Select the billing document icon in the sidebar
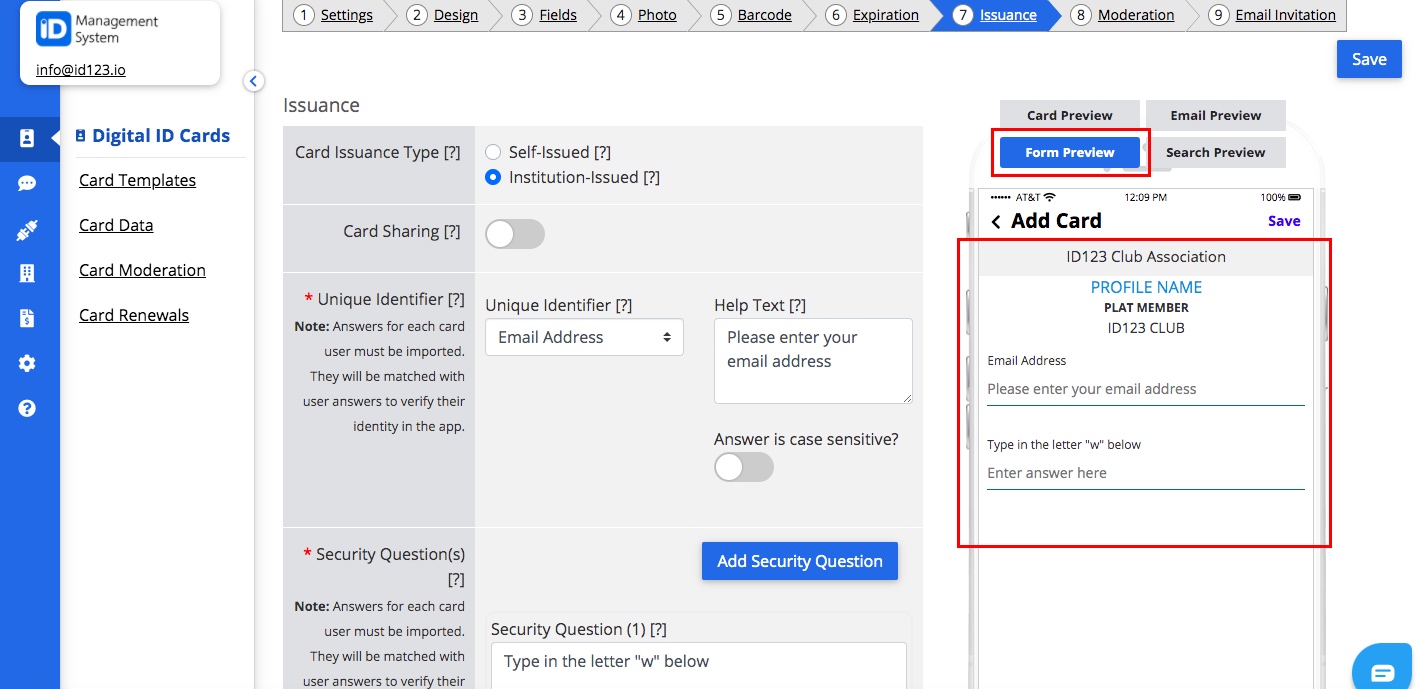1423x689 pixels. [30, 318]
